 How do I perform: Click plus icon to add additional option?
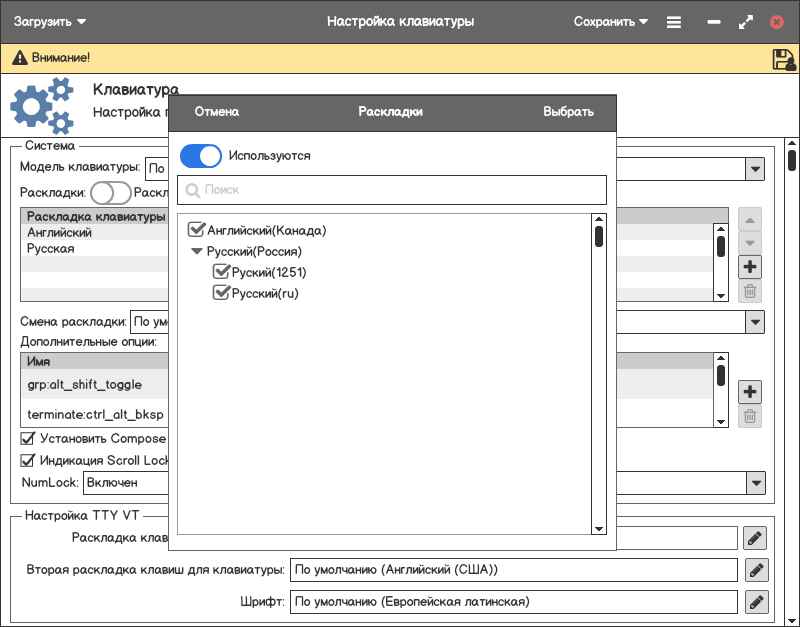point(750,391)
